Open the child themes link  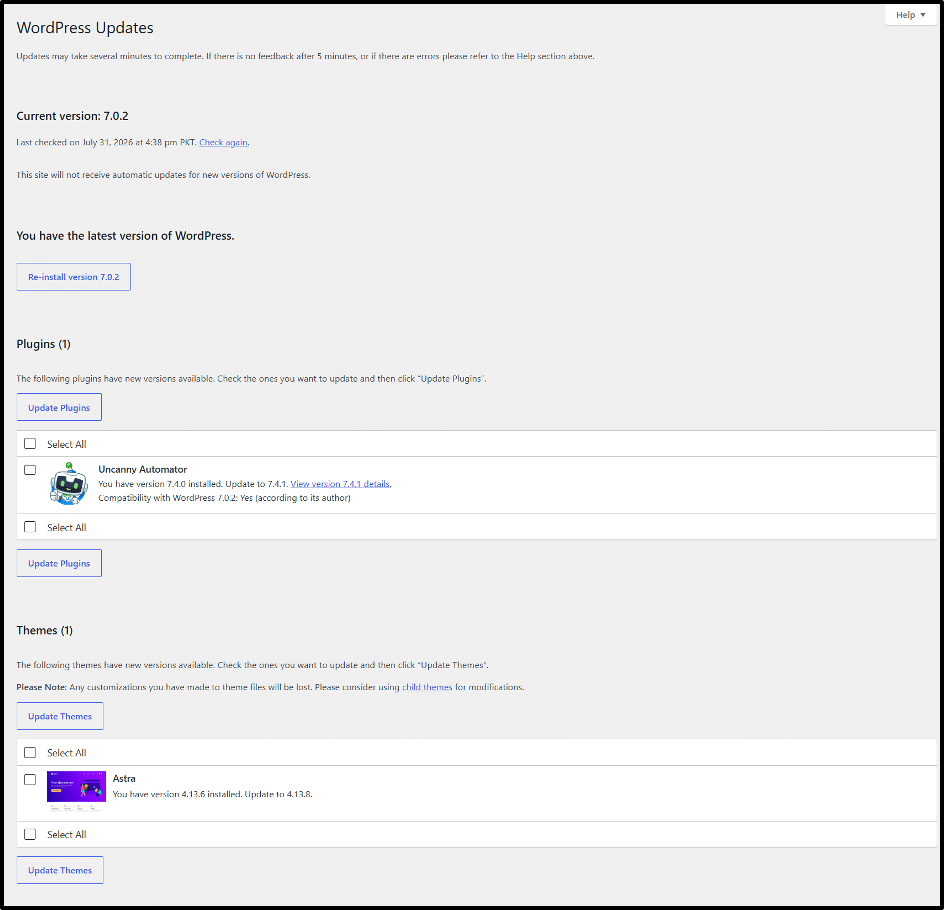point(427,687)
